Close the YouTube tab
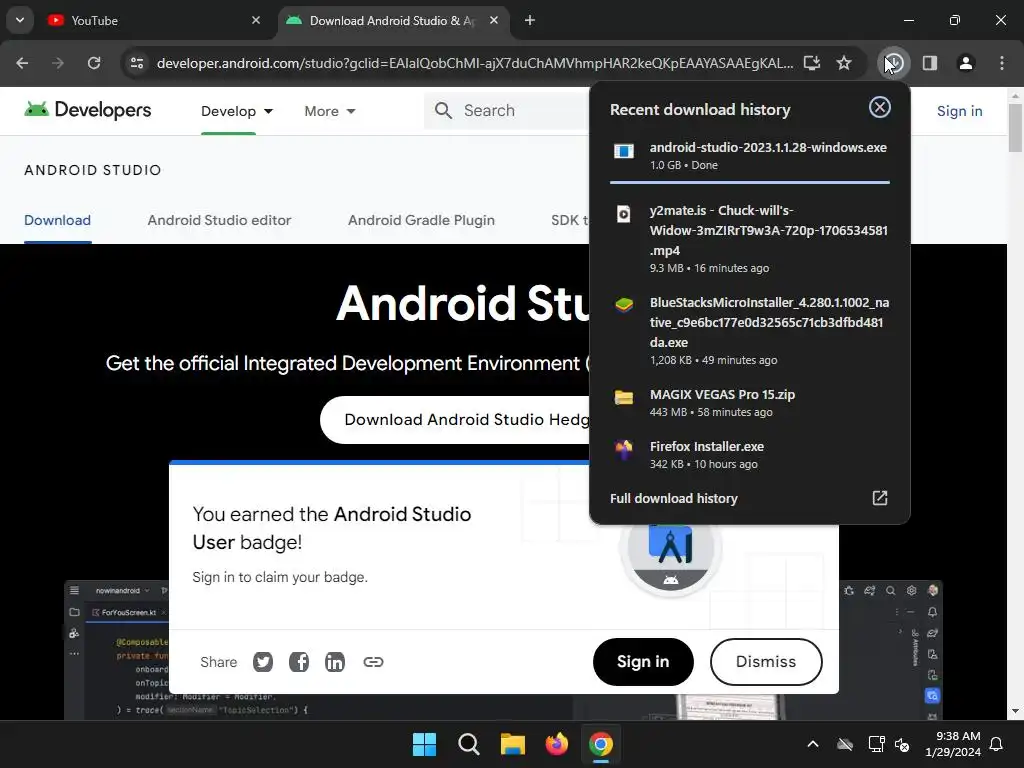Image resolution: width=1024 pixels, height=768 pixels. pyautogui.click(x=256, y=20)
